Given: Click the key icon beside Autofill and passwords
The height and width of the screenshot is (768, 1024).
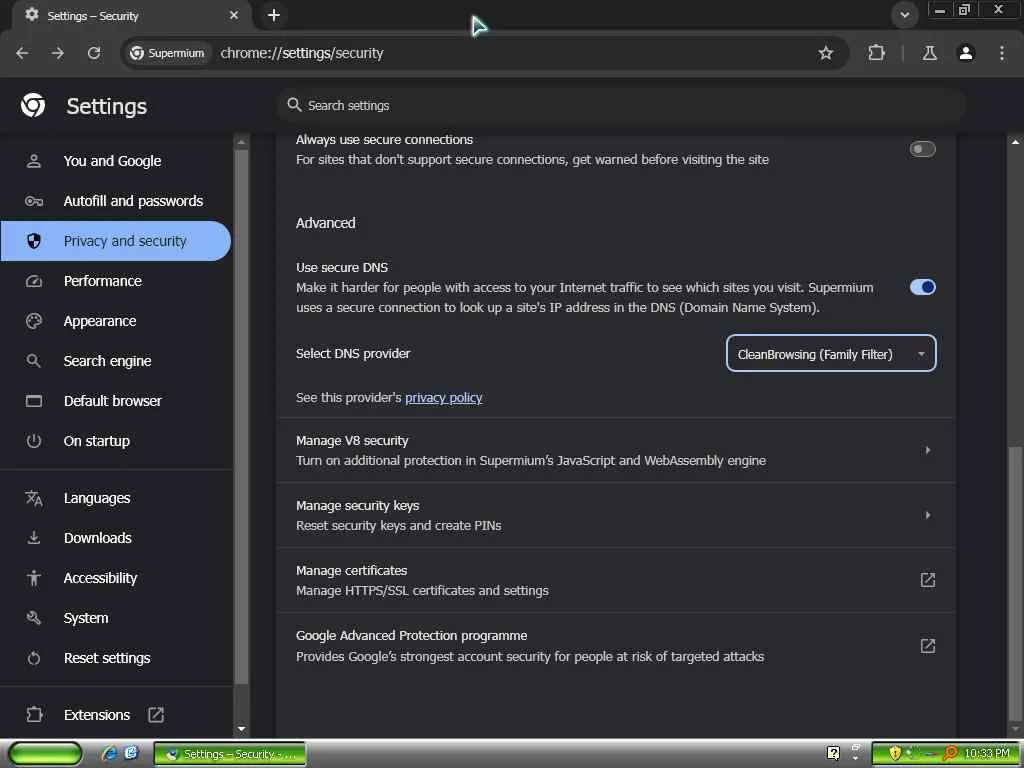Looking at the screenshot, I should point(34,200).
